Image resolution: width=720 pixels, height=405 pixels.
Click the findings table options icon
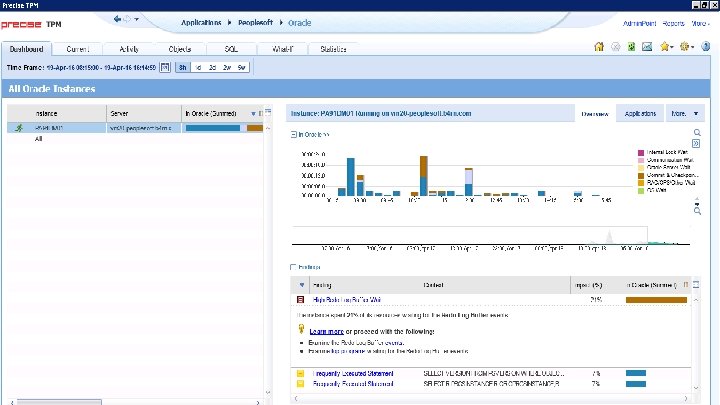coord(696,285)
